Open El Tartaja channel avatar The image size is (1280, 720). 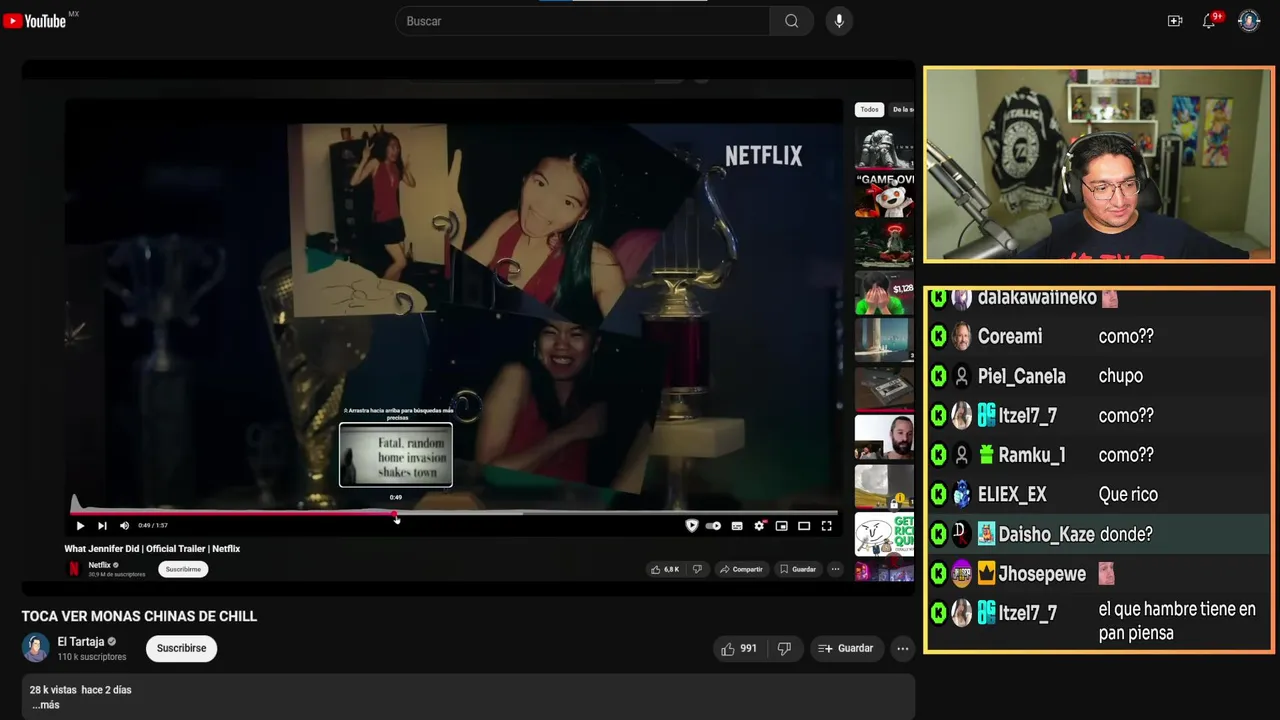pos(35,648)
